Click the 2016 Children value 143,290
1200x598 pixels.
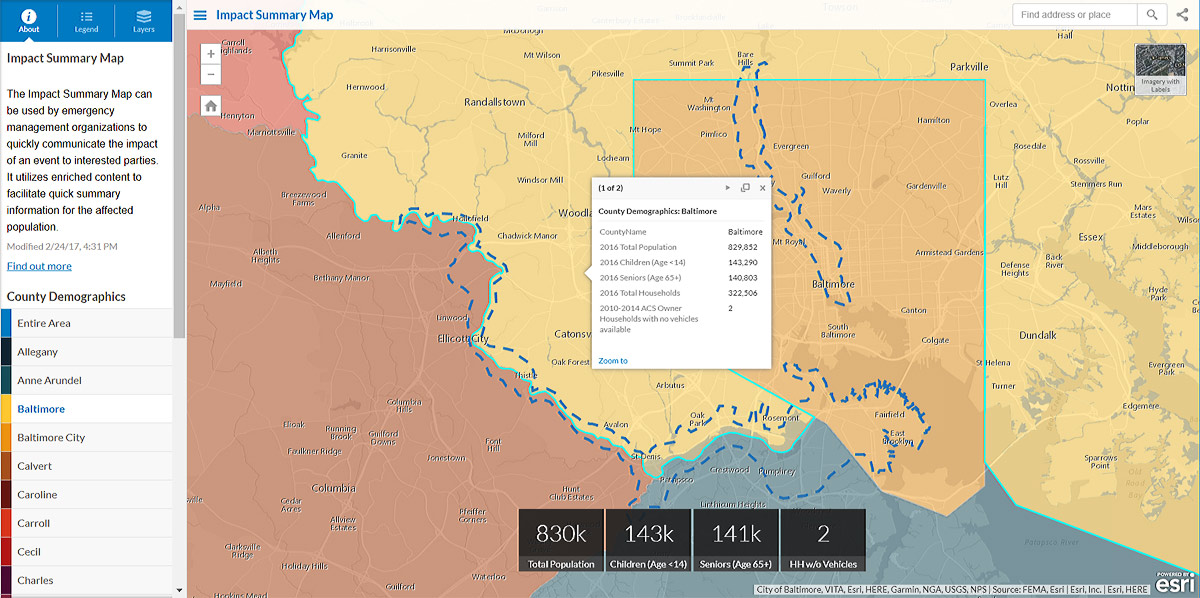coord(743,262)
